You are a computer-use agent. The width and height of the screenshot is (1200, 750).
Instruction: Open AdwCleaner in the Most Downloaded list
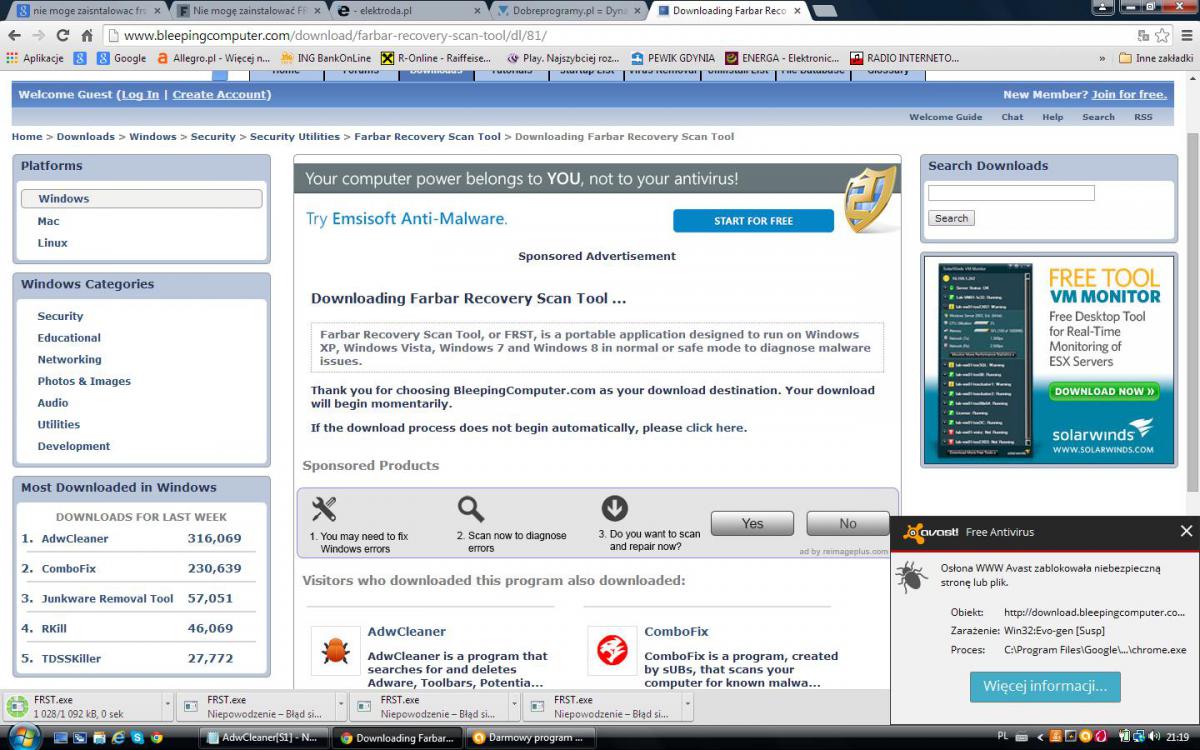coord(75,538)
